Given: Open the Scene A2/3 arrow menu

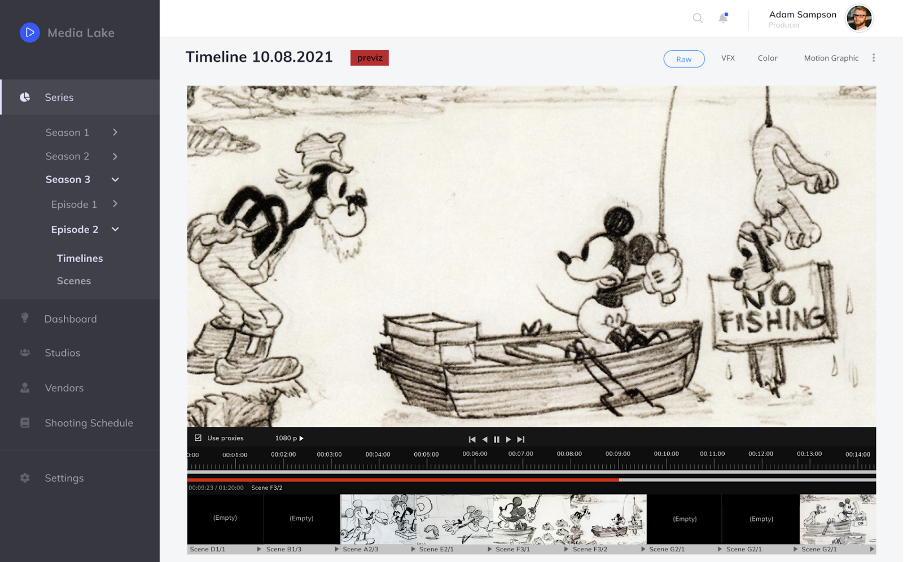Looking at the screenshot, I should 413,549.
